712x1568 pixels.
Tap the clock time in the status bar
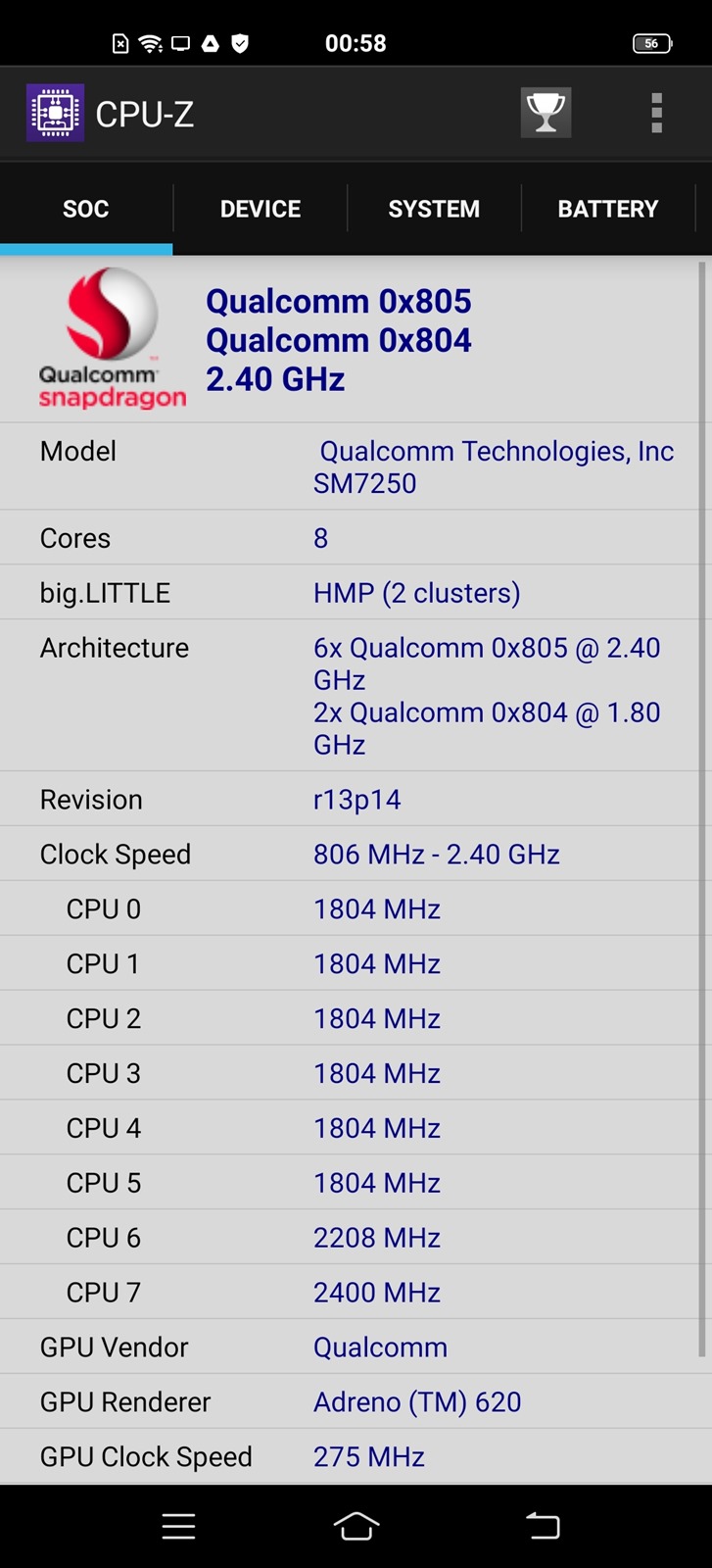click(x=356, y=43)
